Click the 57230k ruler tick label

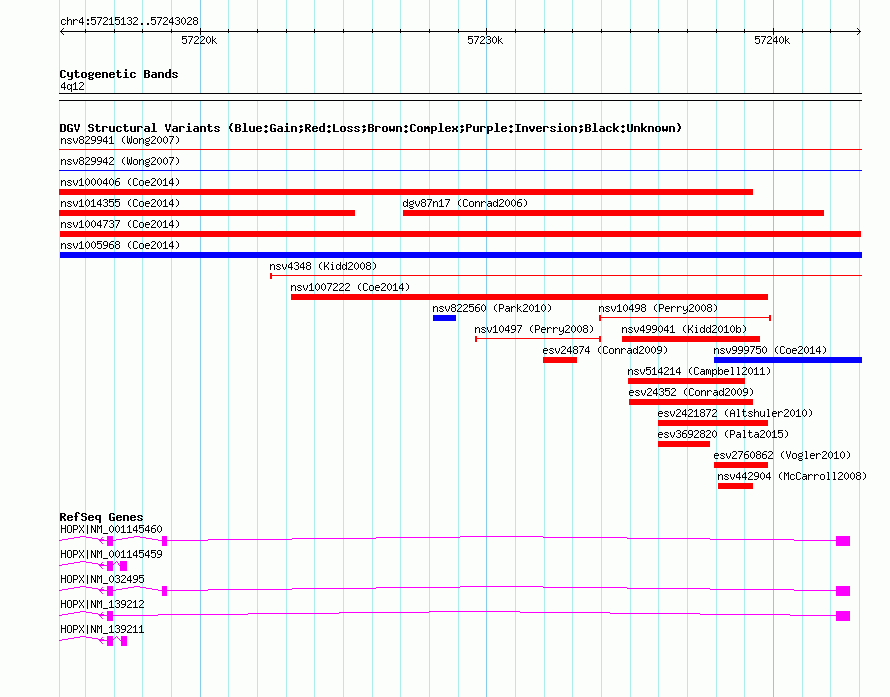[x=485, y=40]
